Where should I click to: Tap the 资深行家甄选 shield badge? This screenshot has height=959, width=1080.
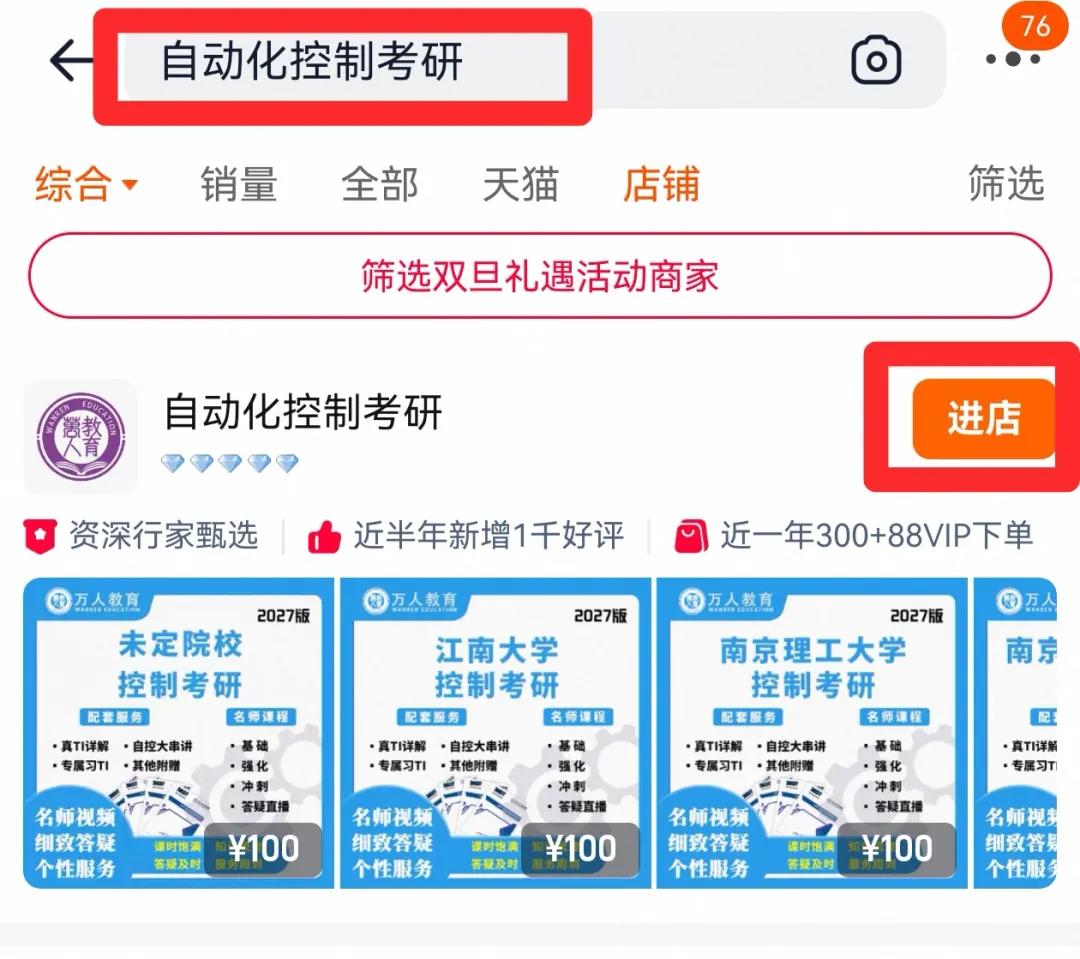[40, 536]
